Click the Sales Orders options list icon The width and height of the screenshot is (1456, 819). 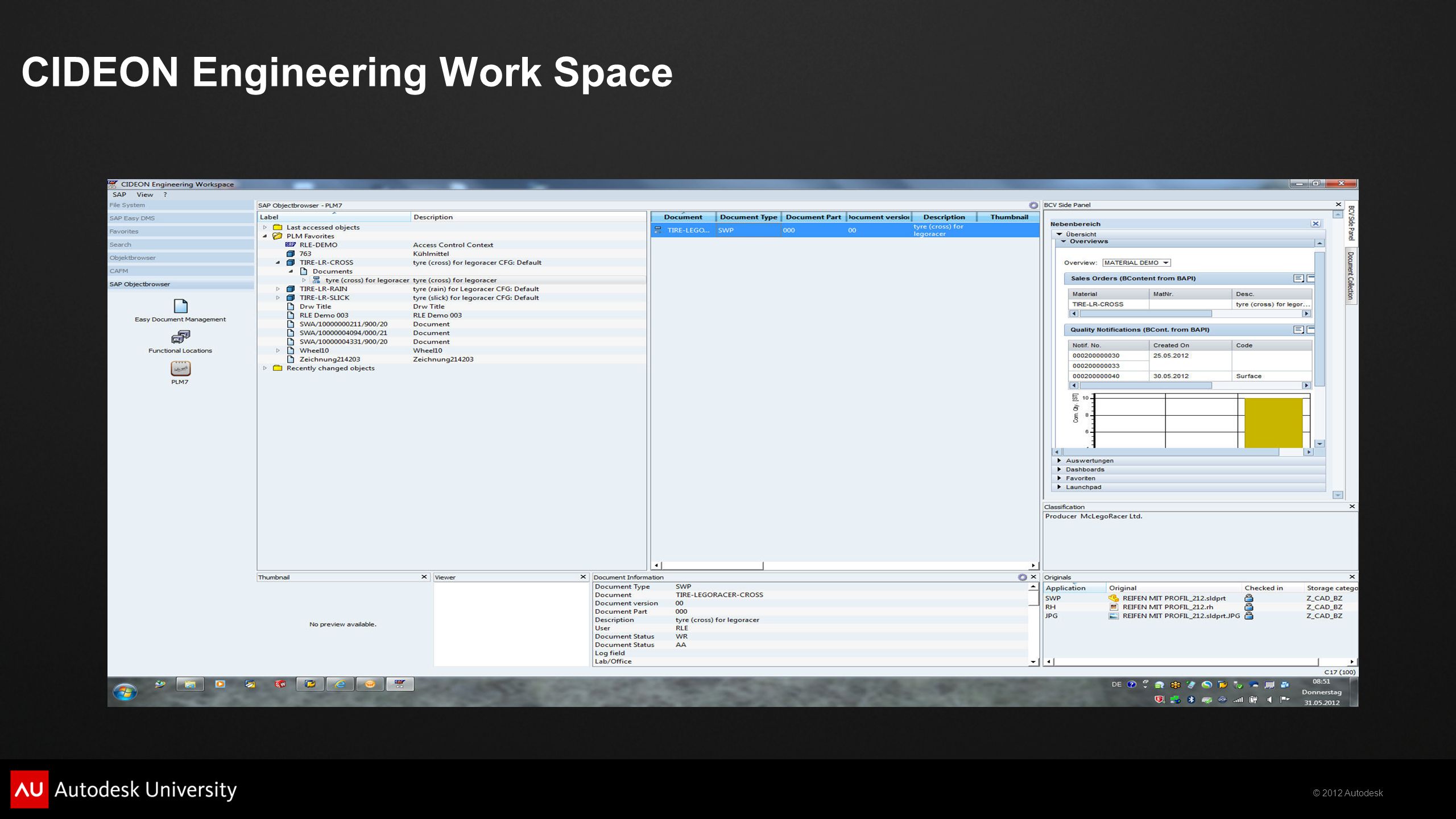pyautogui.click(x=1298, y=278)
